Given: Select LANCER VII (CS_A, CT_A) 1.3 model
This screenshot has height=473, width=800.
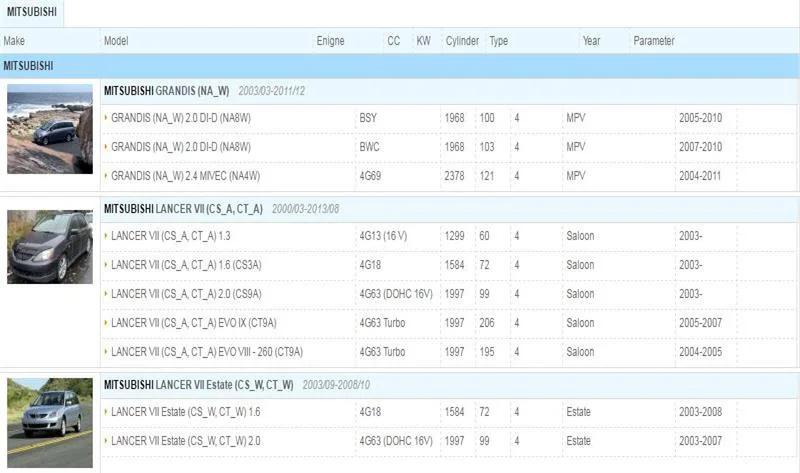Looking at the screenshot, I should pos(170,236).
